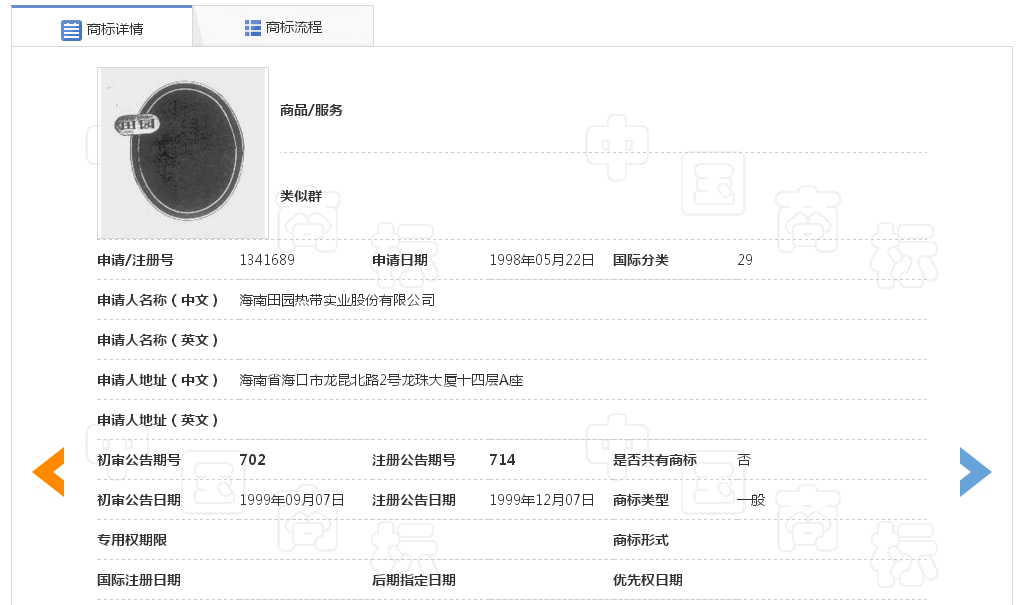Image resolution: width=1017 pixels, height=605 pixels.
Task: Click the 国际注册日期 label
Action: [139, 580]
